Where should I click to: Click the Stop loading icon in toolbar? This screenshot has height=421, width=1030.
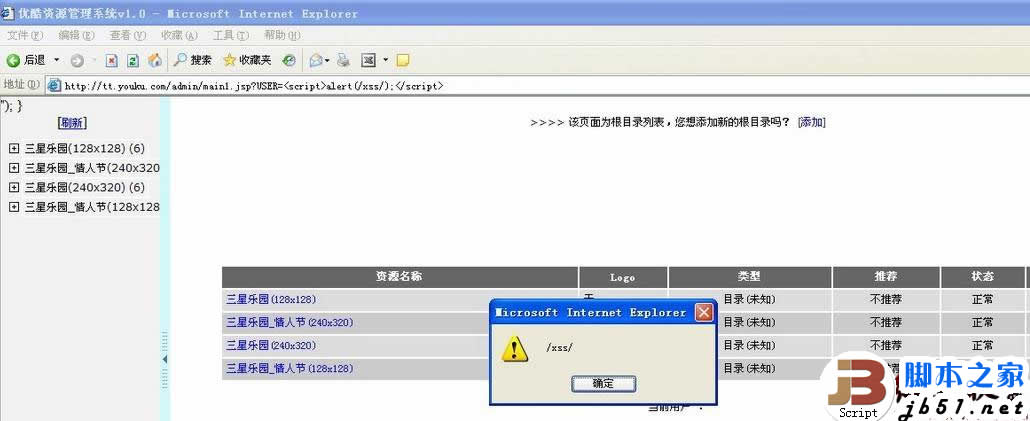(111, 60)
